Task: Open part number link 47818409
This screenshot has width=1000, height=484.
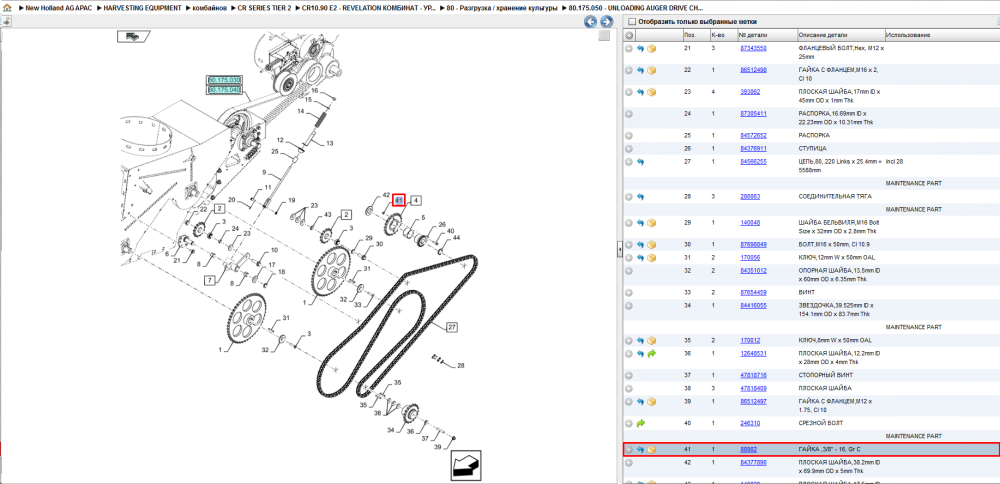Action: [753, 388]
